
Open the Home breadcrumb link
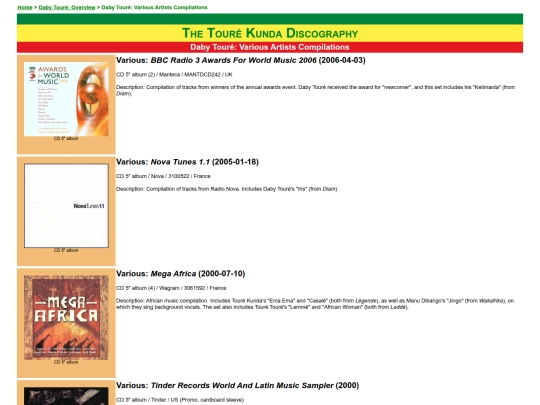click(25, 7)
